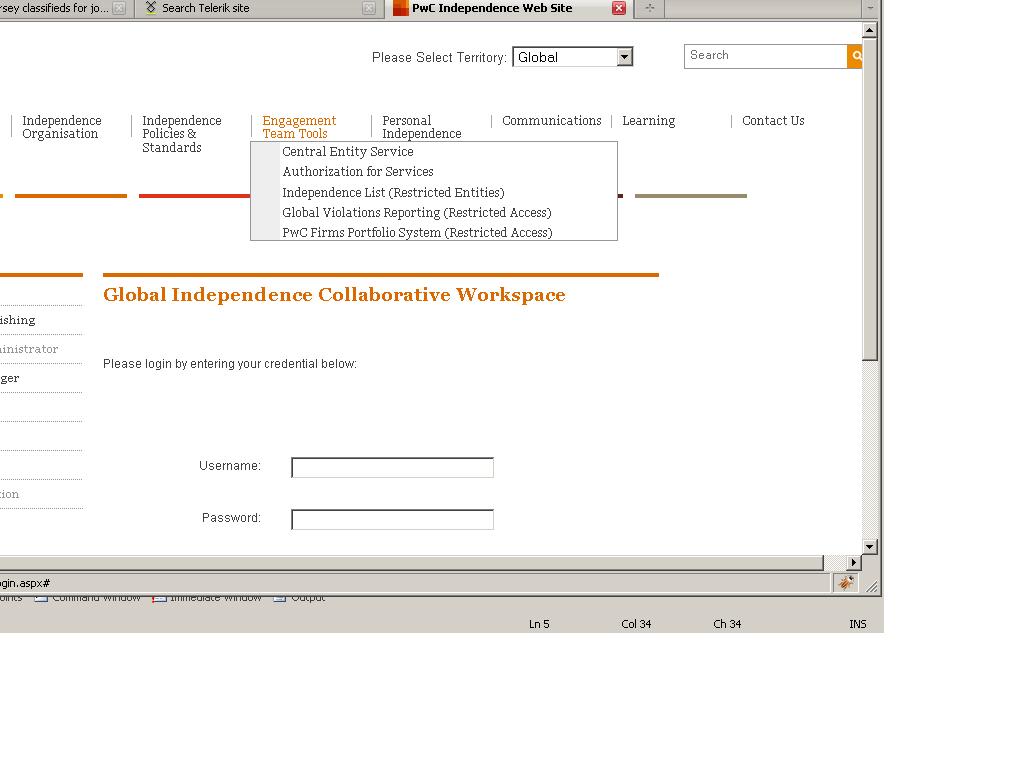Switch to PwC Independence Web Site tab
This screenshot has width=1024, height=768.
coord(508,8)
